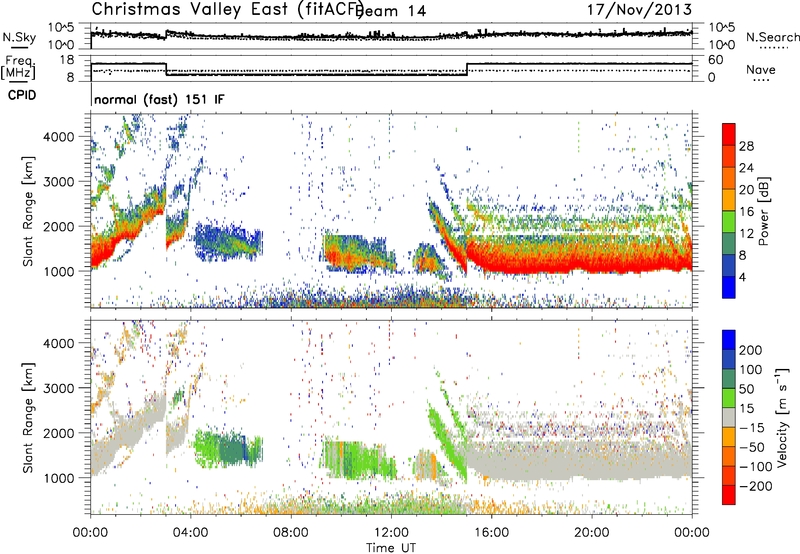Screen dimensions: 800x554
Task: Click the 'Freq. [MHz]' label
Action: [19, 66]
